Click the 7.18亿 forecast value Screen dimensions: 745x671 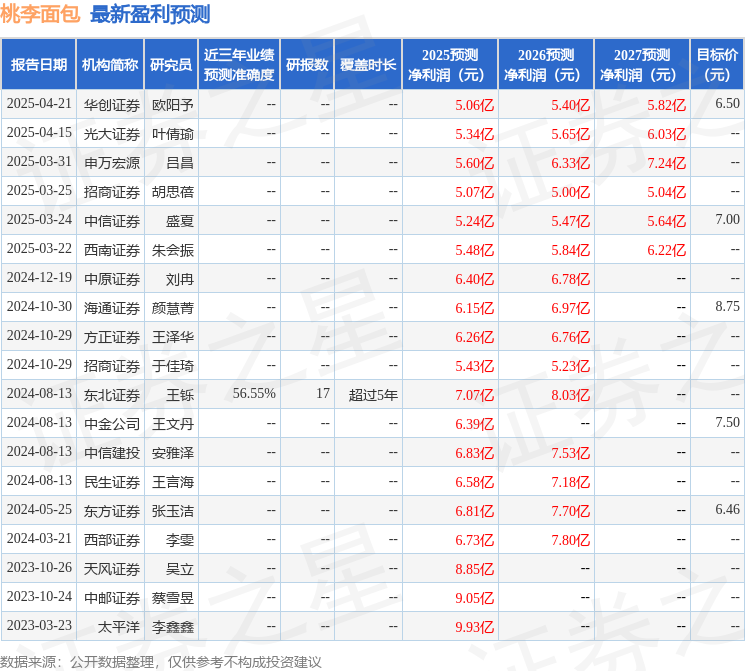pos(570,482)
